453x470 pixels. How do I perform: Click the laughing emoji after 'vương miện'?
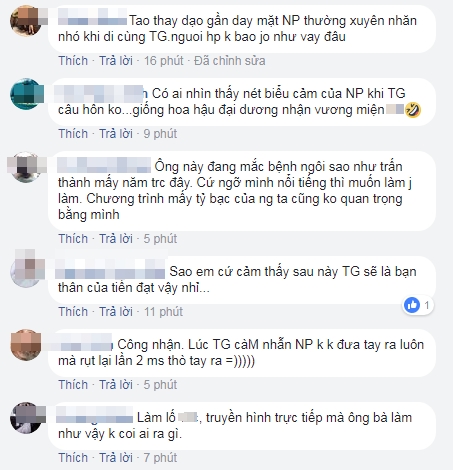(413, 110)
